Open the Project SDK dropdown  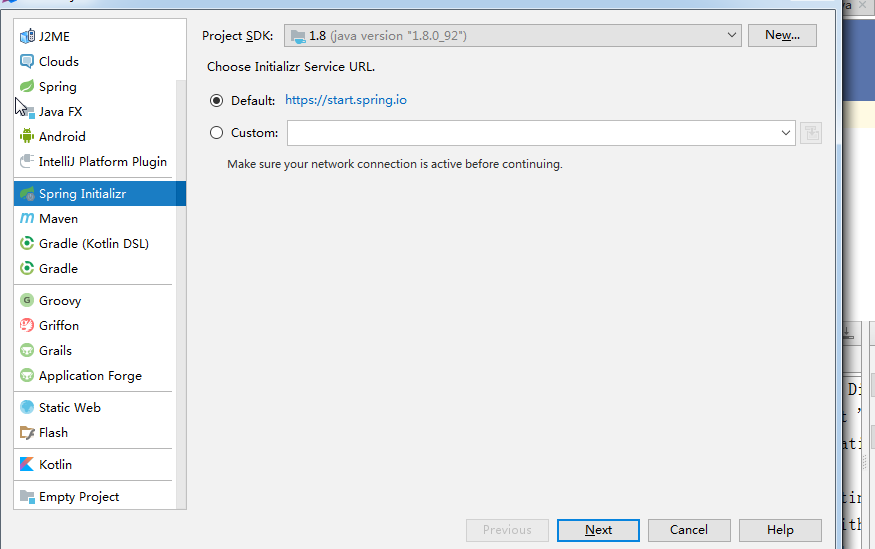click(x=512, y=36)
